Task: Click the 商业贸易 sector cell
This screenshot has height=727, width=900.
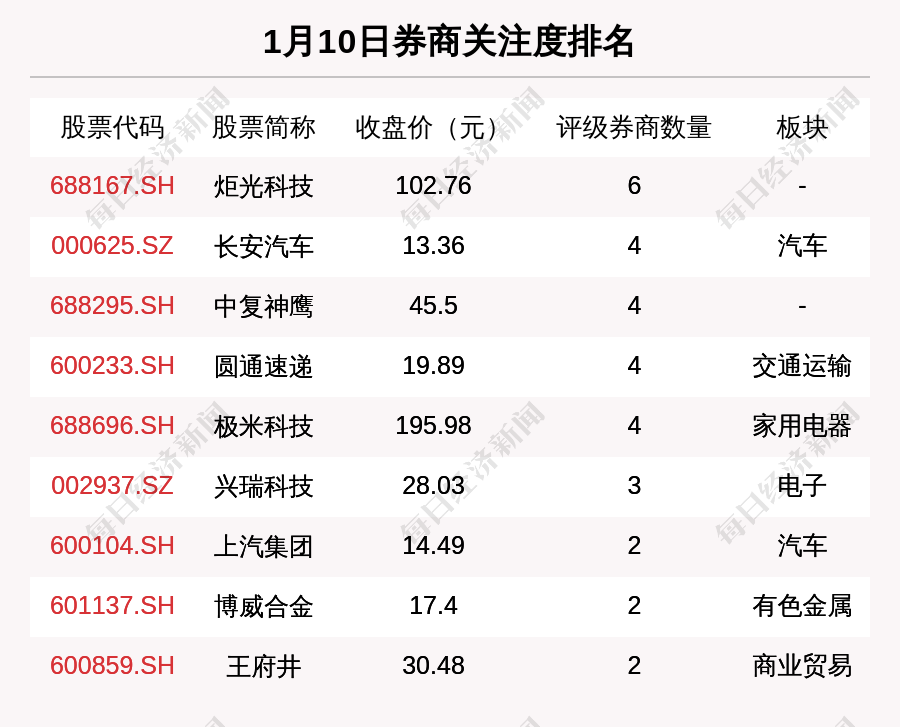Action: coord(802,666)
